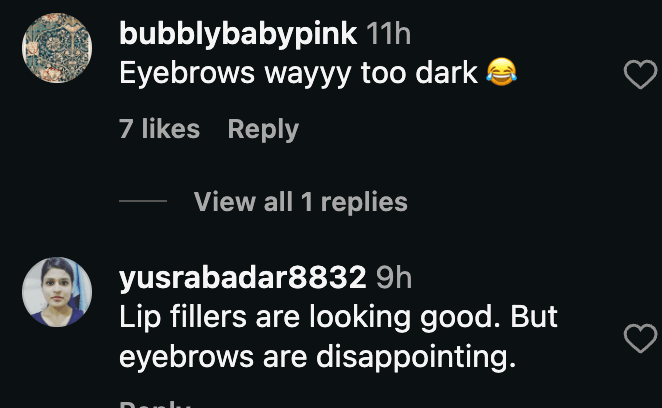
Task: Reply to bubblybabypink's comment
Action: coord(263,129)
